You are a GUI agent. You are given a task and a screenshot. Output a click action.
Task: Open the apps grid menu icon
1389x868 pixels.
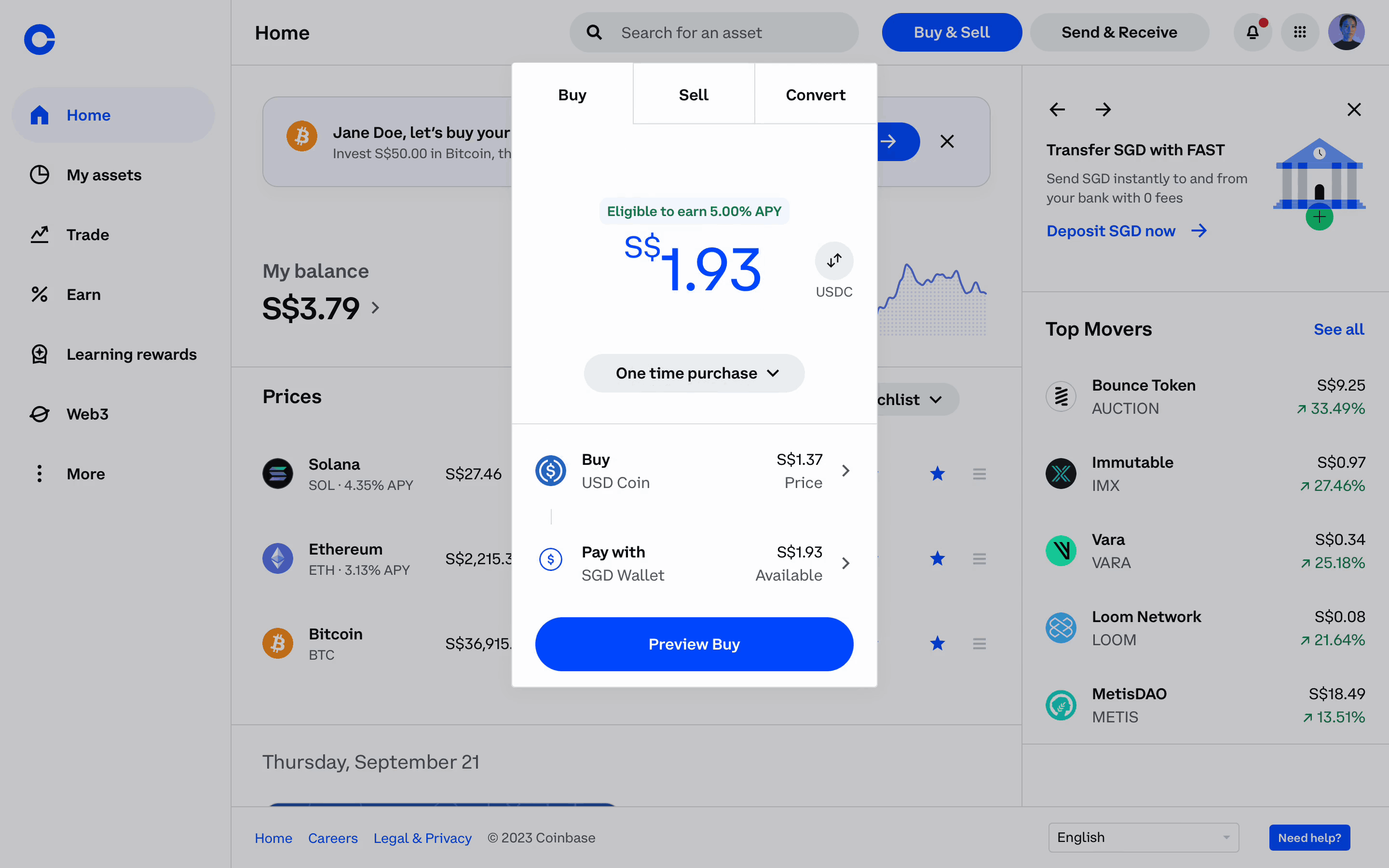coord(1300,32)
